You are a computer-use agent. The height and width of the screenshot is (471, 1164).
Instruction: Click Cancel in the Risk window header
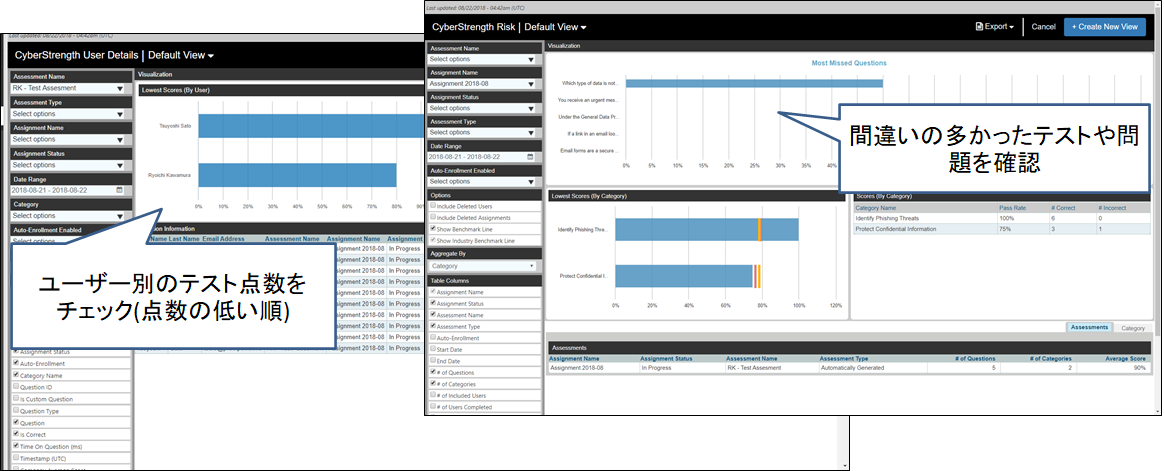(1043, 27)
